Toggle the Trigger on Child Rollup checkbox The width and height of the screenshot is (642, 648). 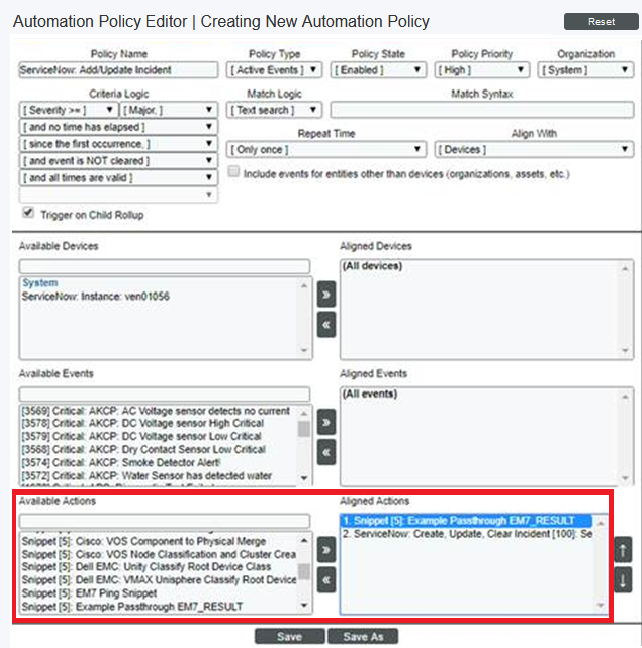click(27, 213)
